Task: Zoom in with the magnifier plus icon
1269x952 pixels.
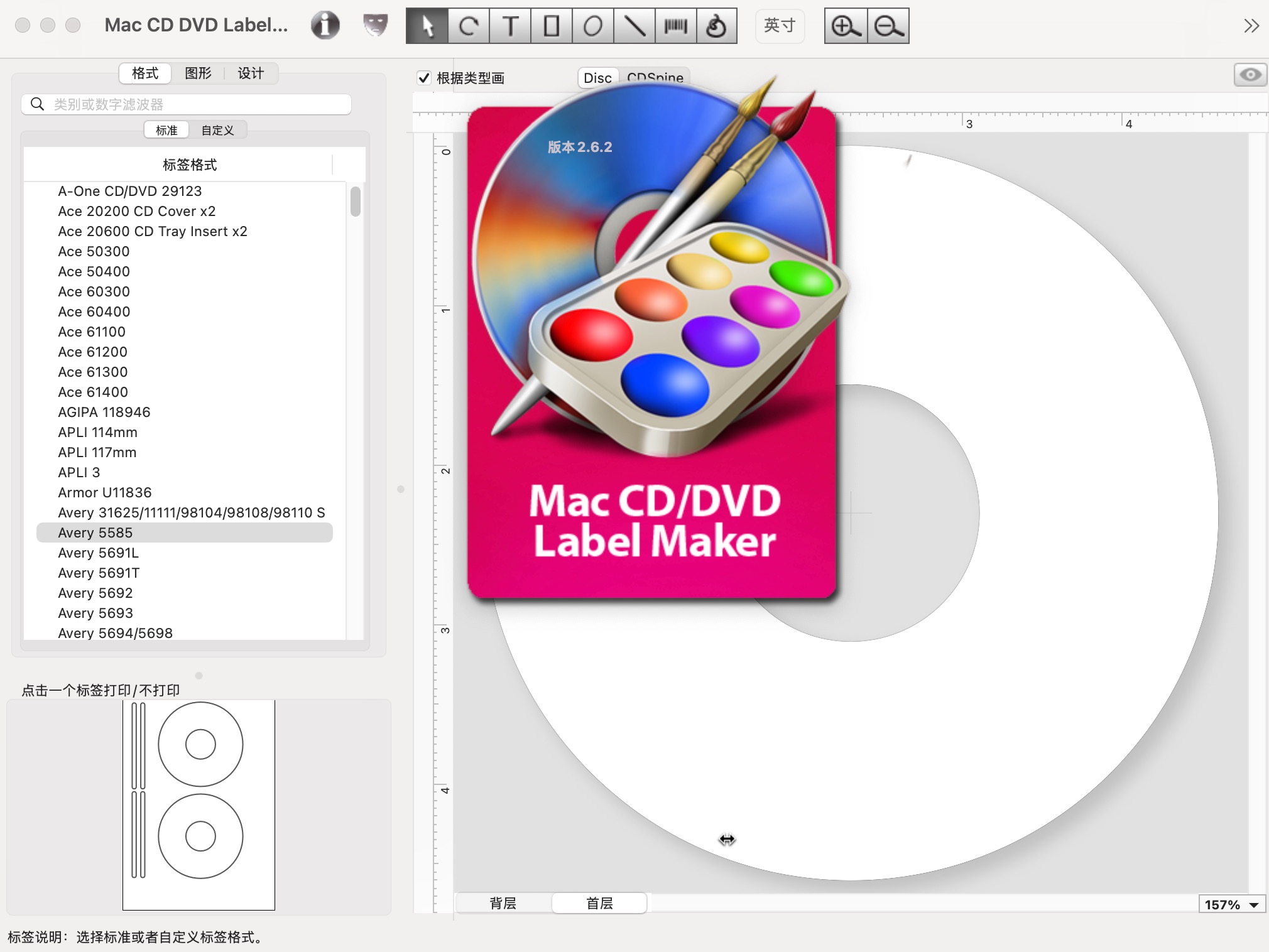Action: tap(846, 26)
